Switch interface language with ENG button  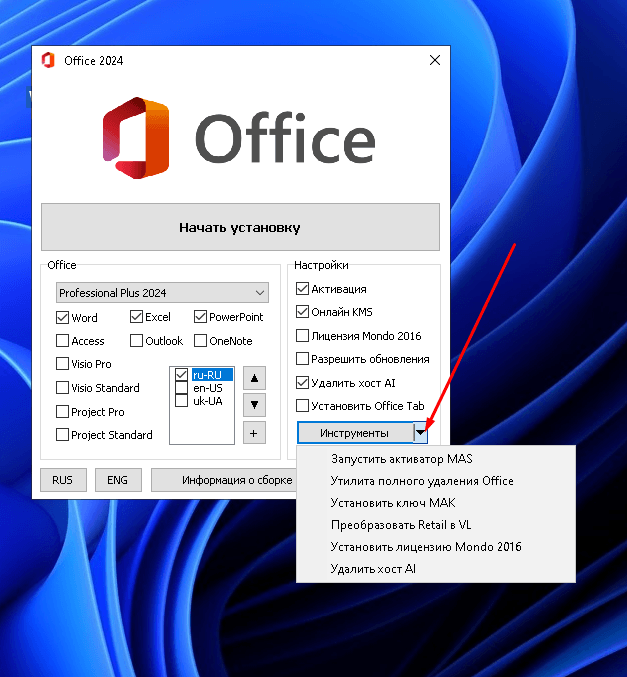coord(118,480)
